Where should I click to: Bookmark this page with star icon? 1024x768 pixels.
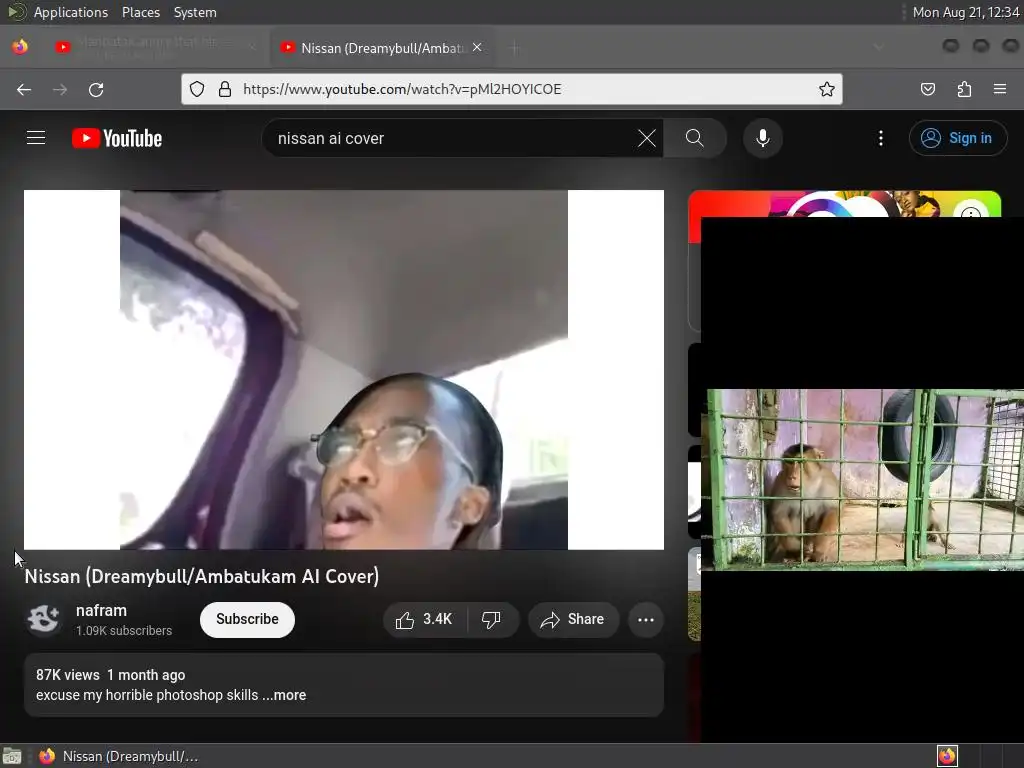coord(827,89)
